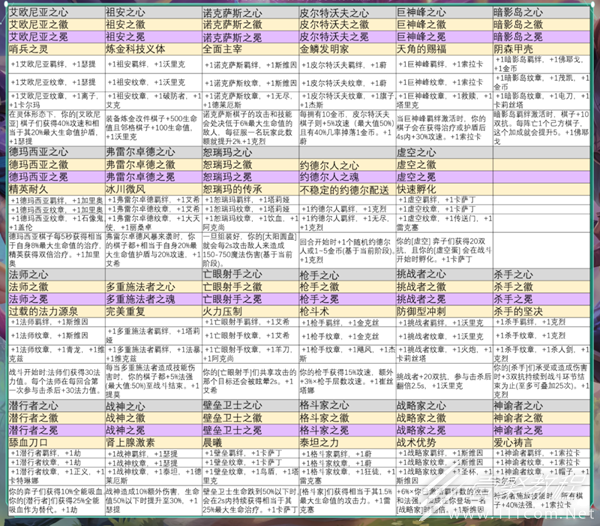Select the cell 诺克萨斯之冕
This screenshot has height=526, width=600.
point(250,37)
